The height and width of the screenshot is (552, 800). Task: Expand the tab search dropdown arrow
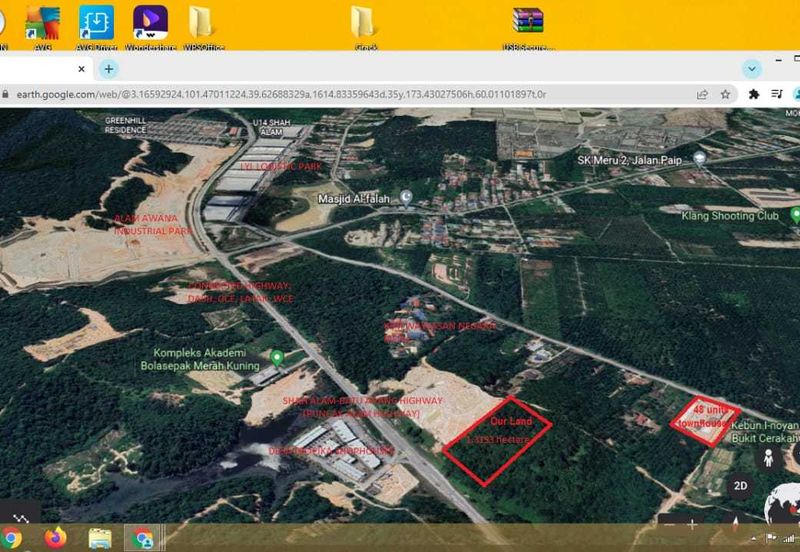[752, 69]
